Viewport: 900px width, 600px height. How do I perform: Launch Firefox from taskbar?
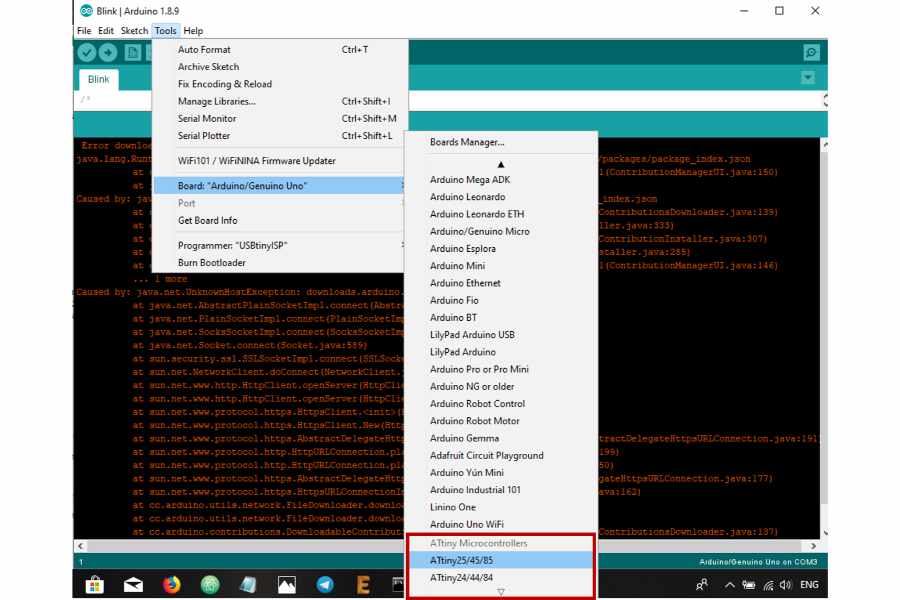click(x=171, y=585)
